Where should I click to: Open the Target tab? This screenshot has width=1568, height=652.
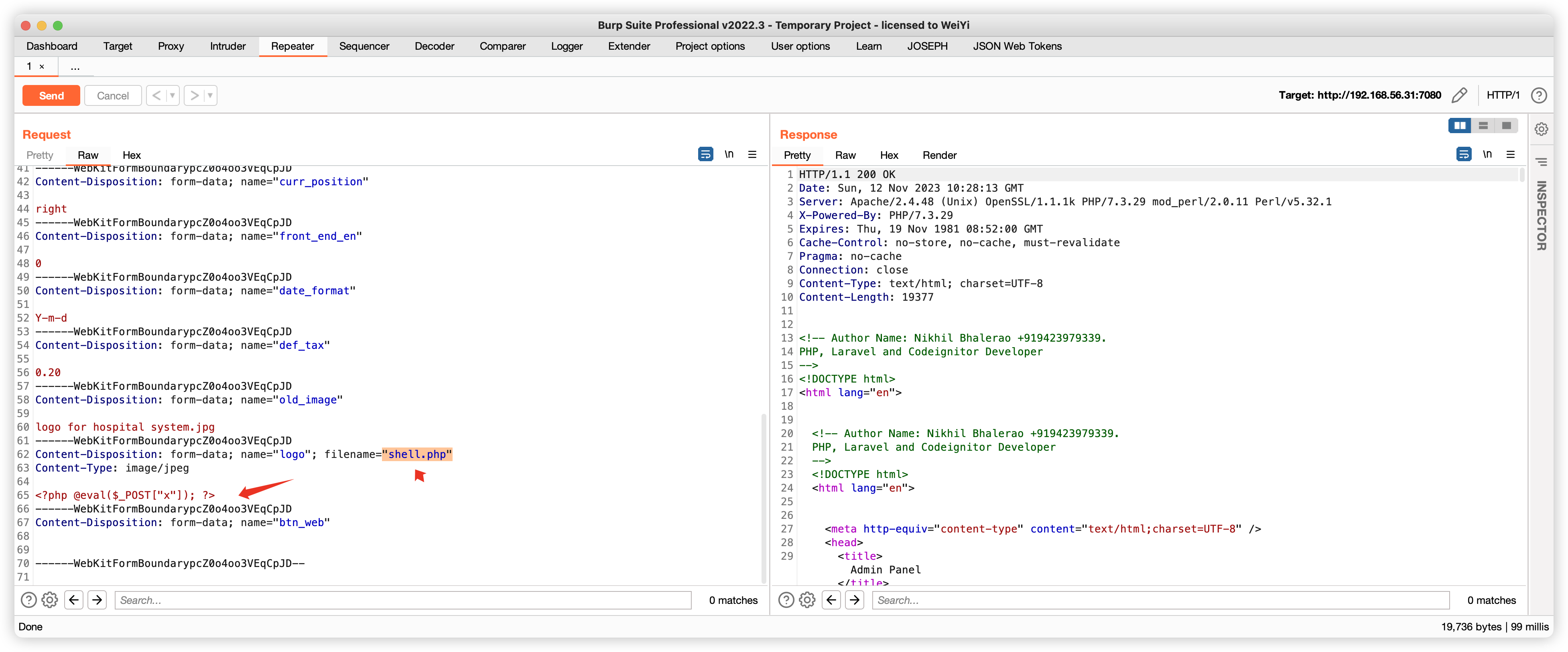tap(118, 46)
